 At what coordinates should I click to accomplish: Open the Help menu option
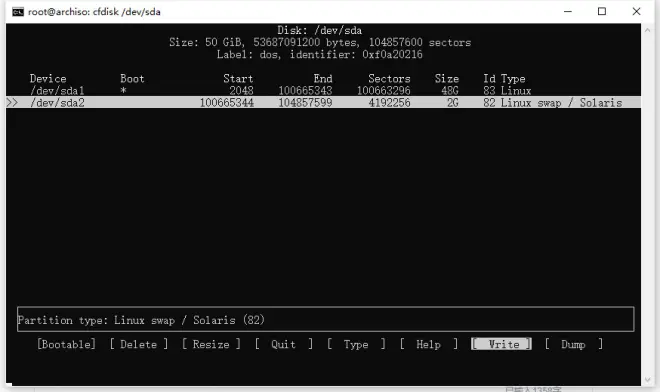tap(428, 344)
